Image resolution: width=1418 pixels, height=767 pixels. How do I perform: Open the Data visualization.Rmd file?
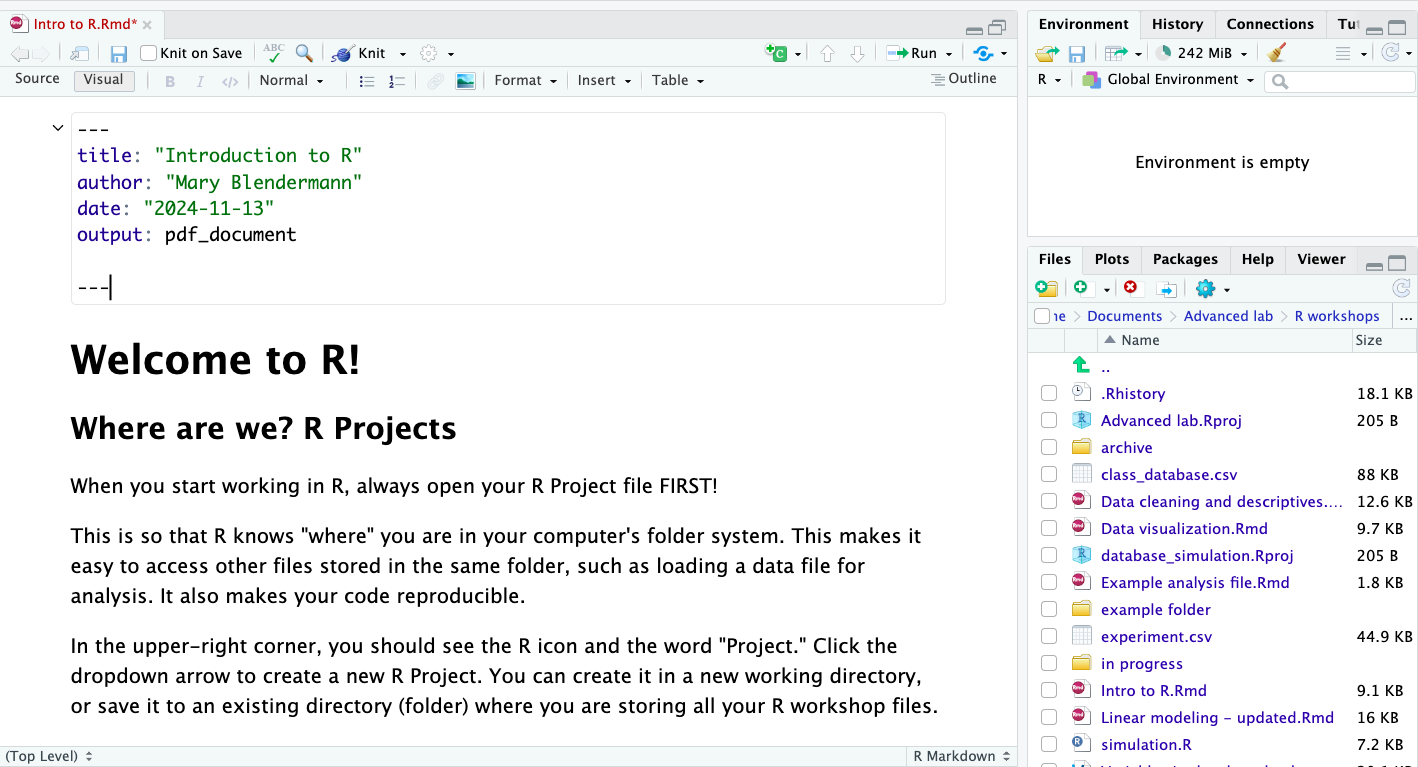[1184, 529]
